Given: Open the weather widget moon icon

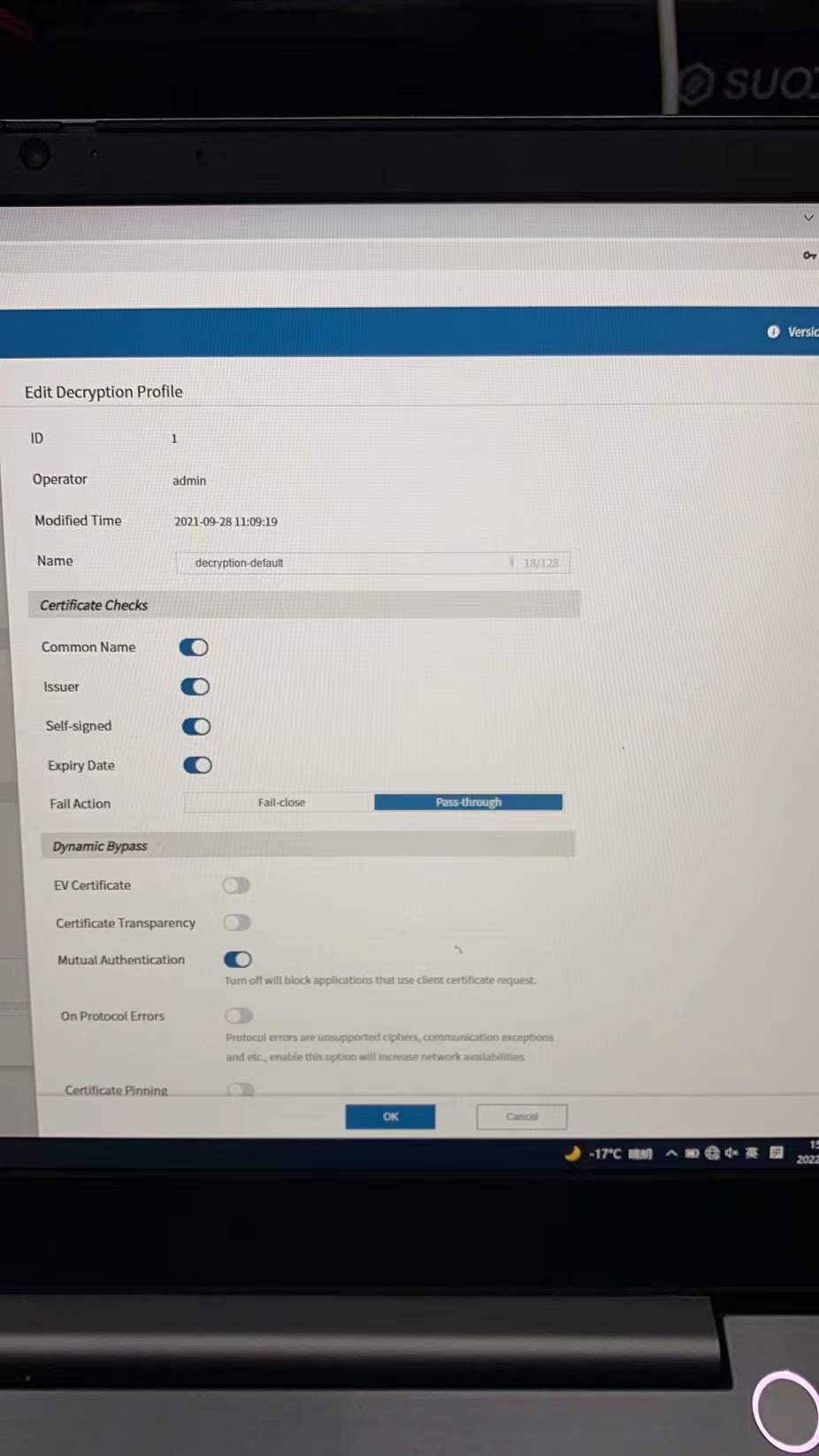Looking at the screenshot, I should (573, 1153).
